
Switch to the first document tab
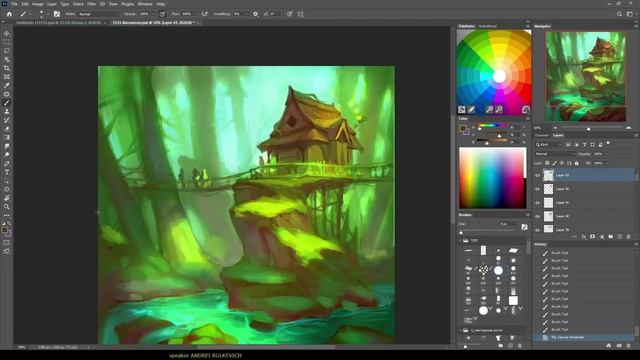[x=58, y=23]
